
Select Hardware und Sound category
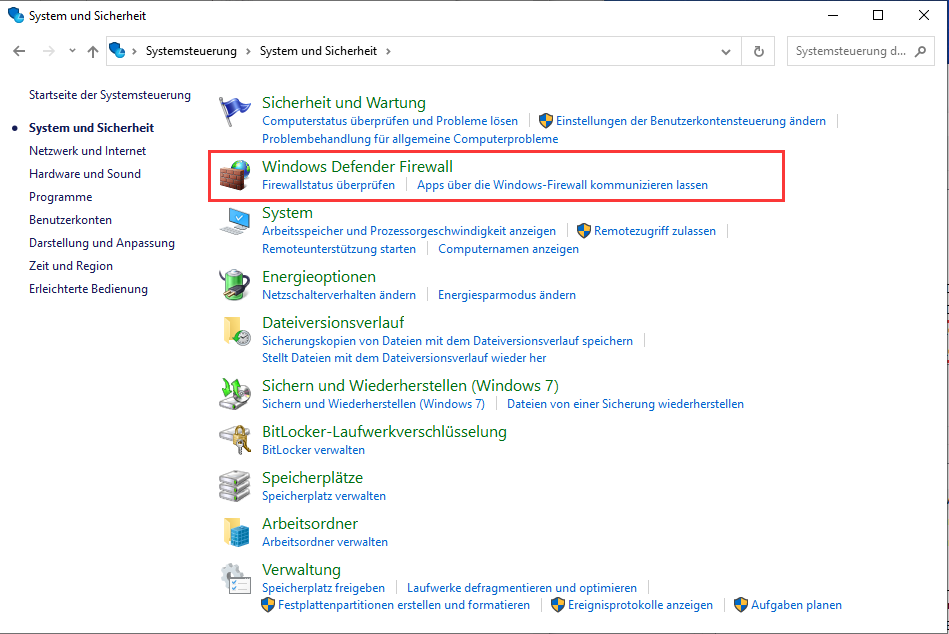(85, 174)
